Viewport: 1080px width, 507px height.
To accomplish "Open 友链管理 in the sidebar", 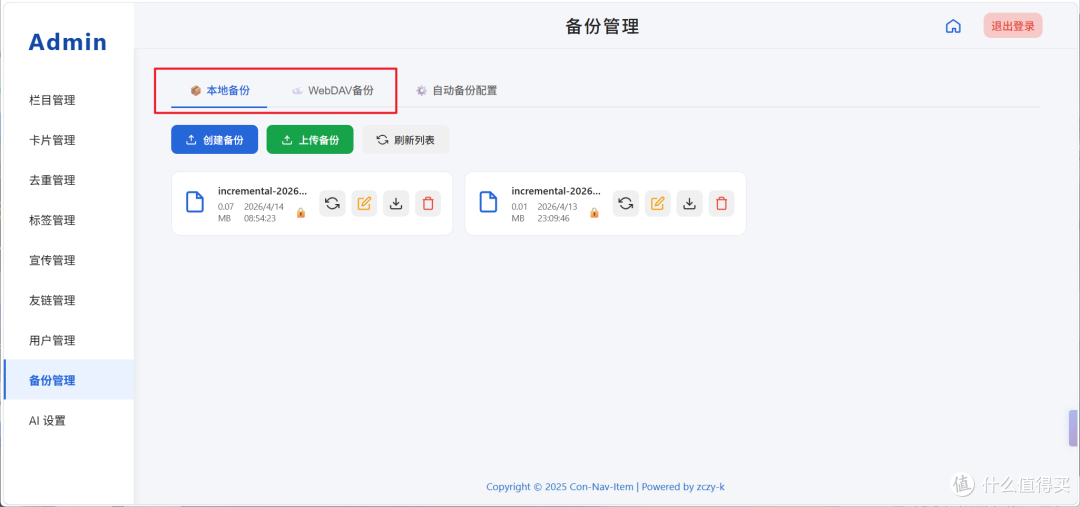I will (69, 300).
